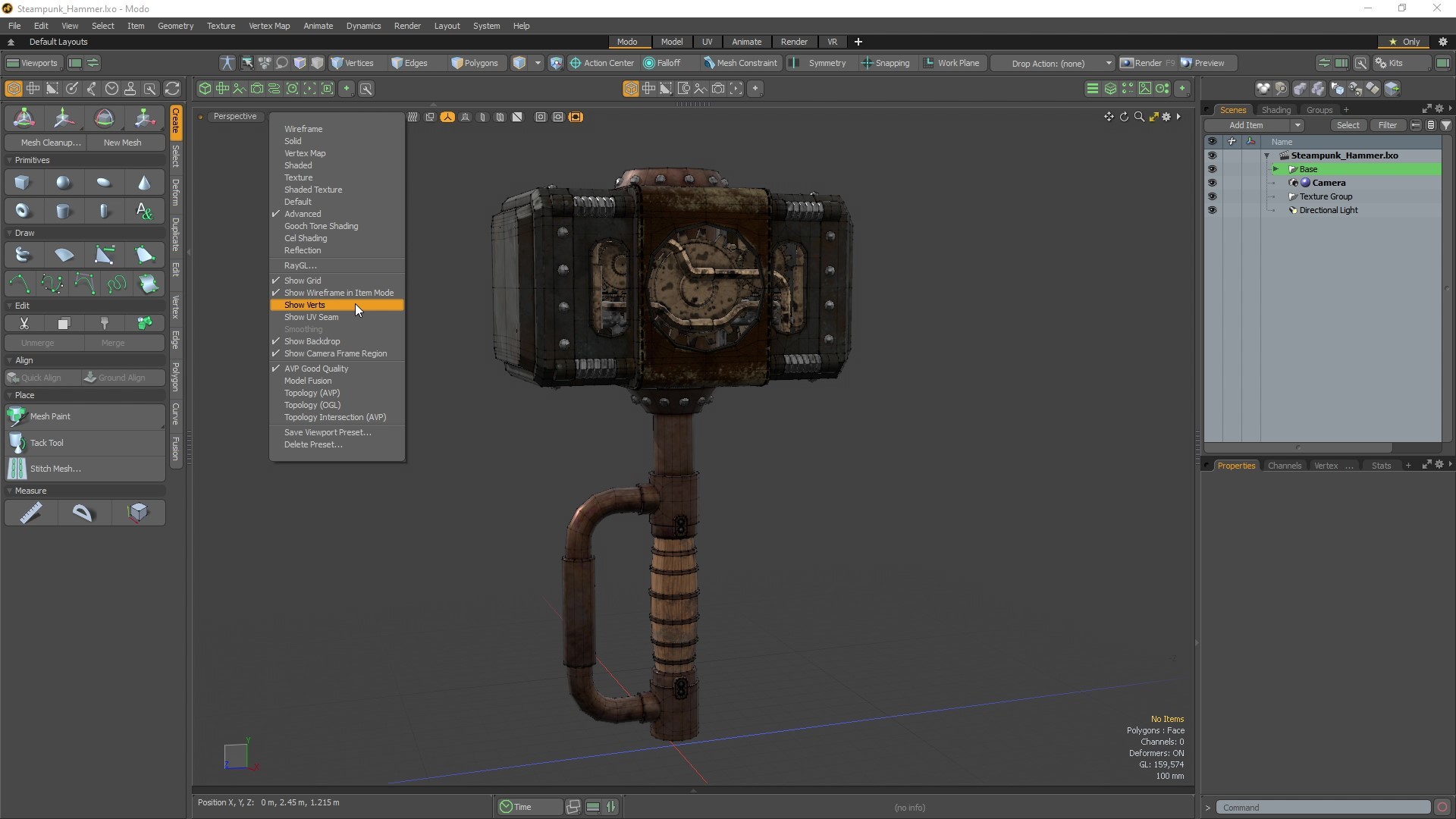Hide the Directional Light item
The image size is (1456, 819).
coord(1212,210)
